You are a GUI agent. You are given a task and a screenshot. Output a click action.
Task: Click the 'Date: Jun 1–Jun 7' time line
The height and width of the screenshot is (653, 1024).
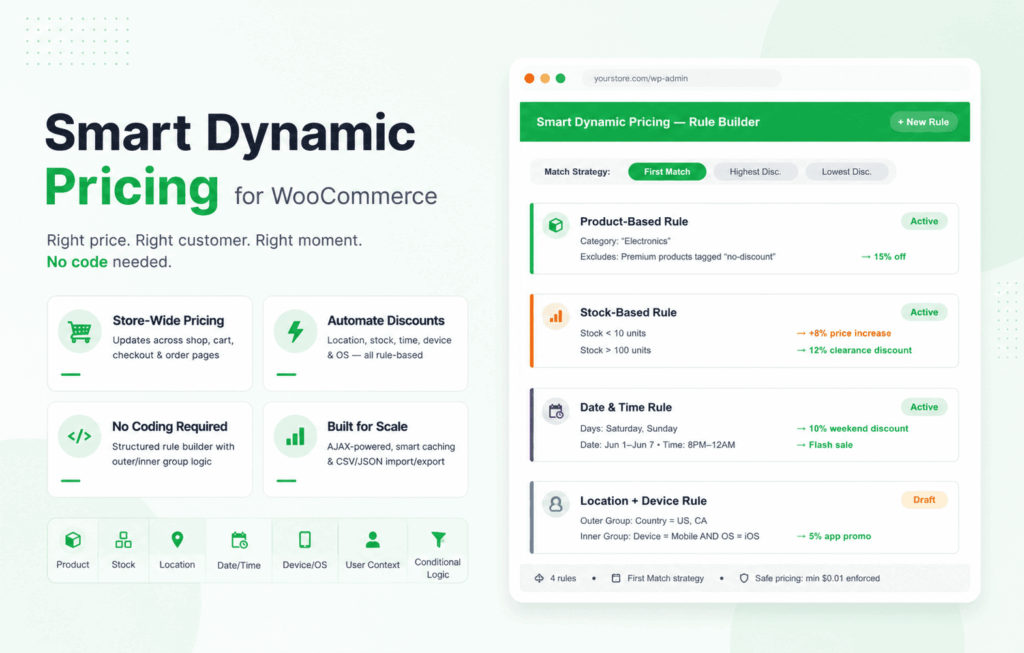pyautogui.click(x=658, y=445)
